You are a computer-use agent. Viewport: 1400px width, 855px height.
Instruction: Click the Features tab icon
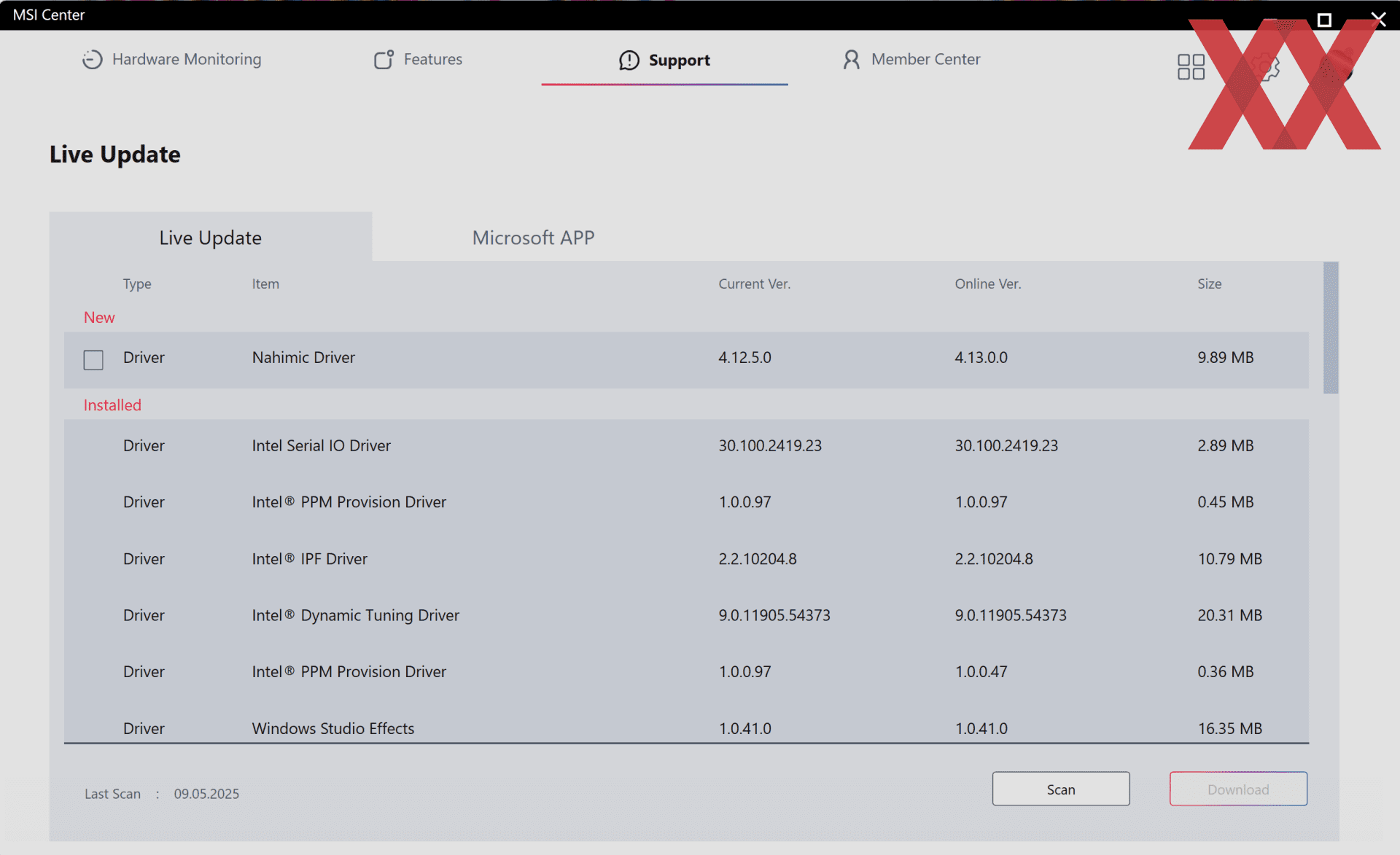(x=384, y=60)
